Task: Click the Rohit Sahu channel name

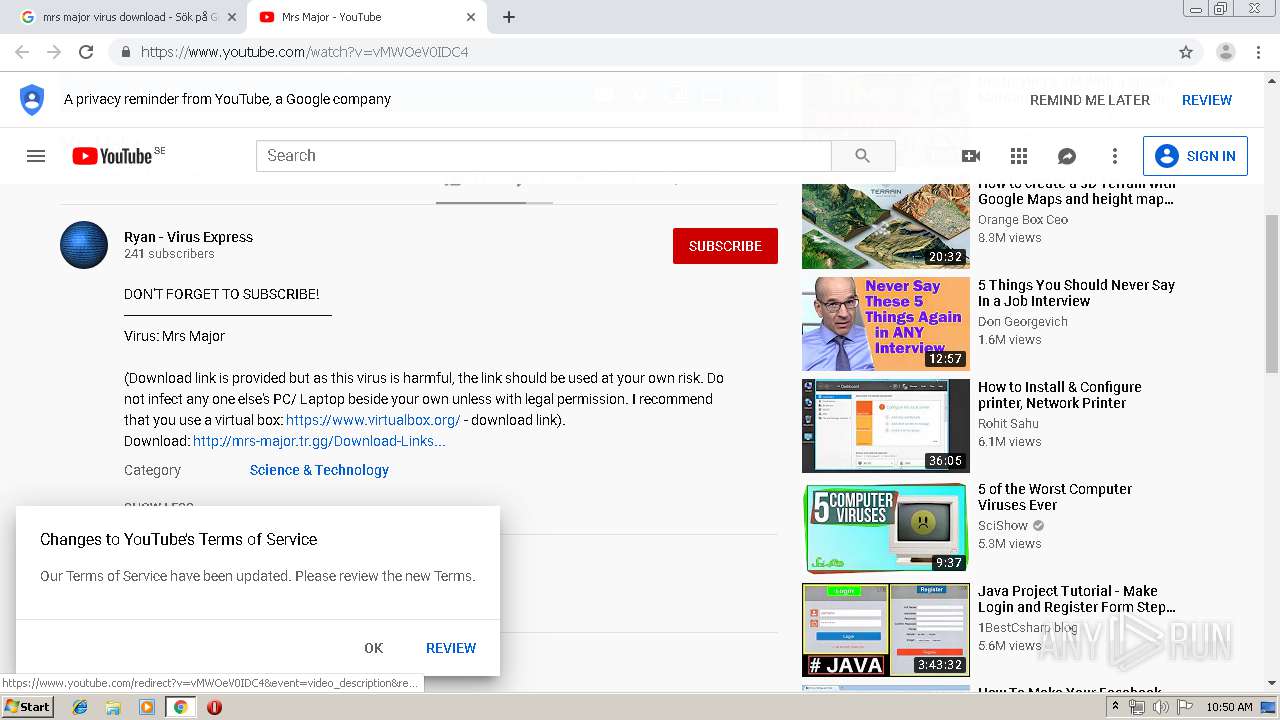Action: (x=1008, y=424)
